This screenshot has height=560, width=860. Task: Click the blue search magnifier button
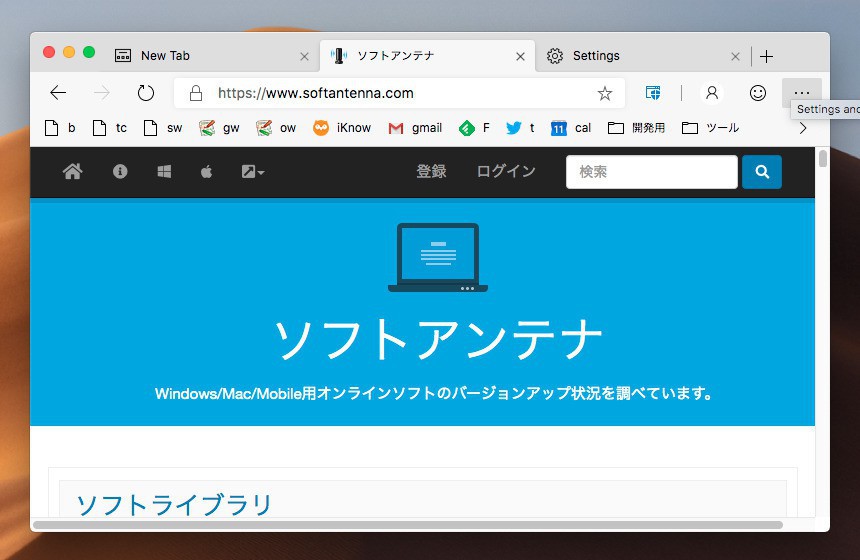762,172
